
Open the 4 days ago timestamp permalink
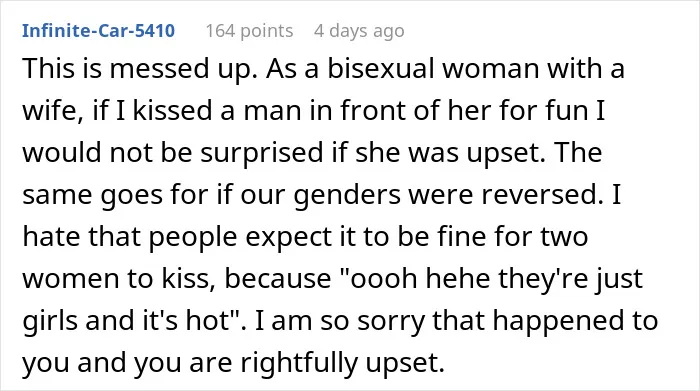point(359,31)
